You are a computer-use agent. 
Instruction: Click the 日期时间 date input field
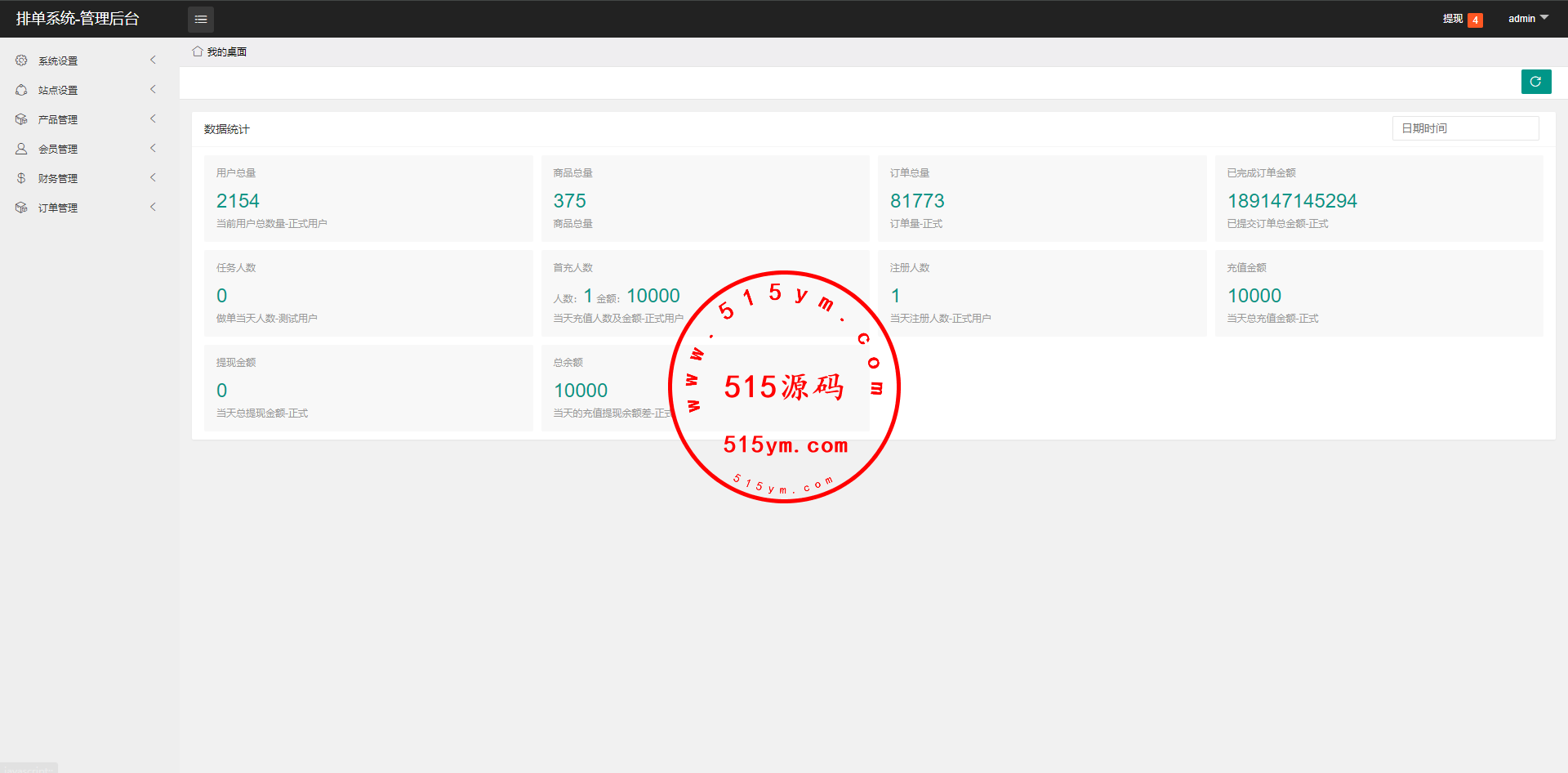point(1465,128)
